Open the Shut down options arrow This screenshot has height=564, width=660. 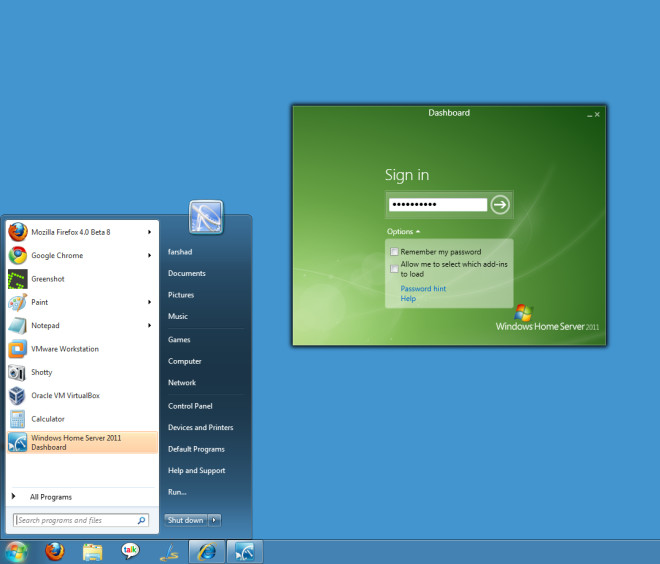tap(214, 520)
